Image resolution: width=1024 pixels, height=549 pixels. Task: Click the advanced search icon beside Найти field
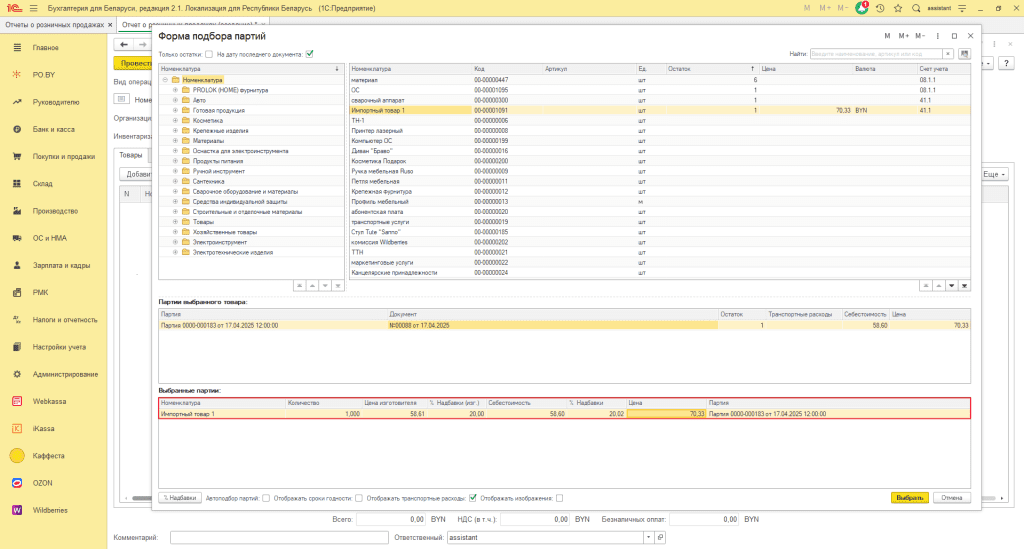coord(964,54)
